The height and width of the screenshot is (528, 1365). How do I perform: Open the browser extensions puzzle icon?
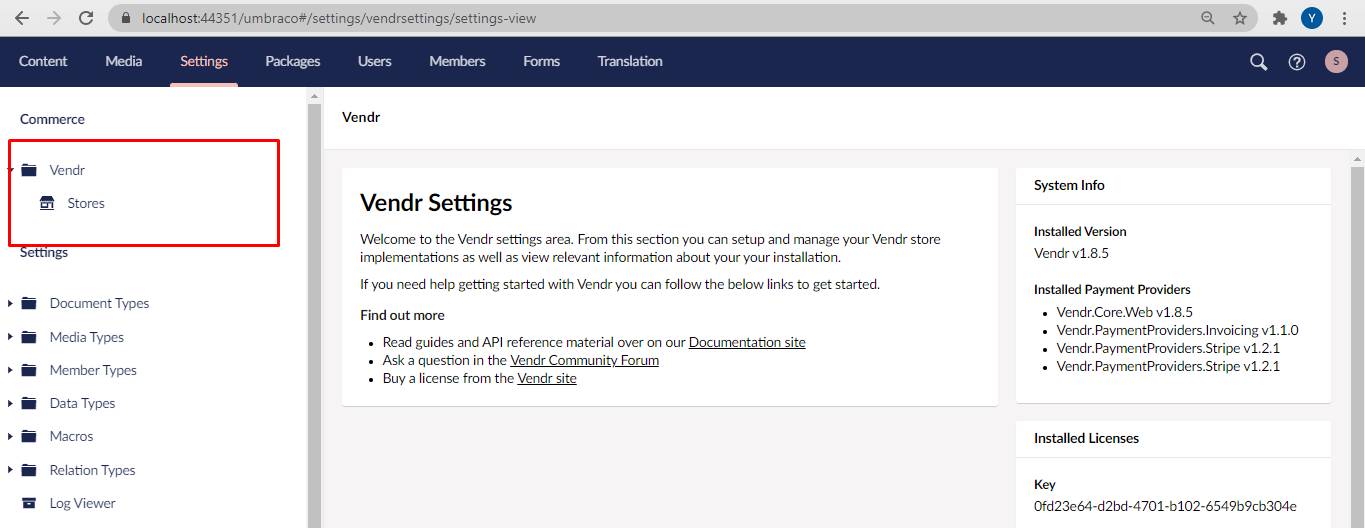(1279, 18)
